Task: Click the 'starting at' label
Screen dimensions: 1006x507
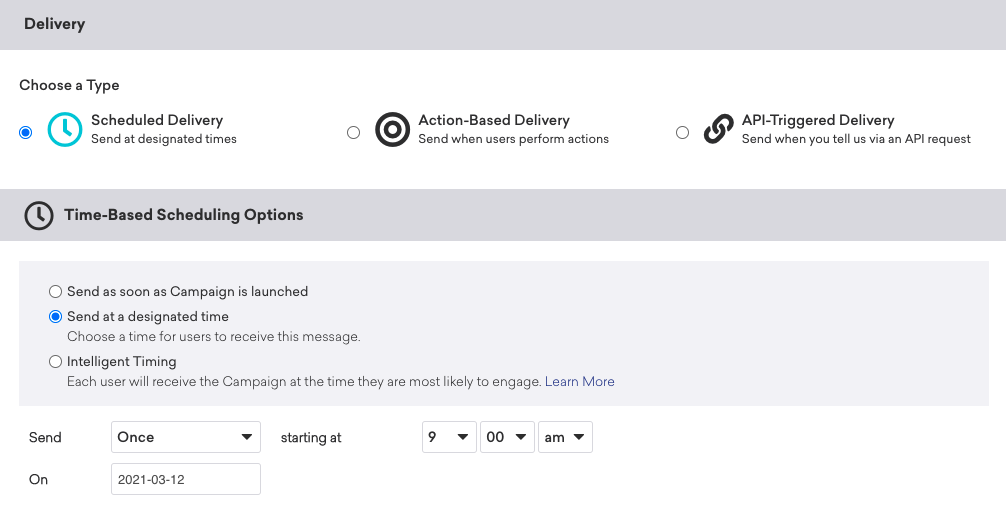Action: [311, 438]
